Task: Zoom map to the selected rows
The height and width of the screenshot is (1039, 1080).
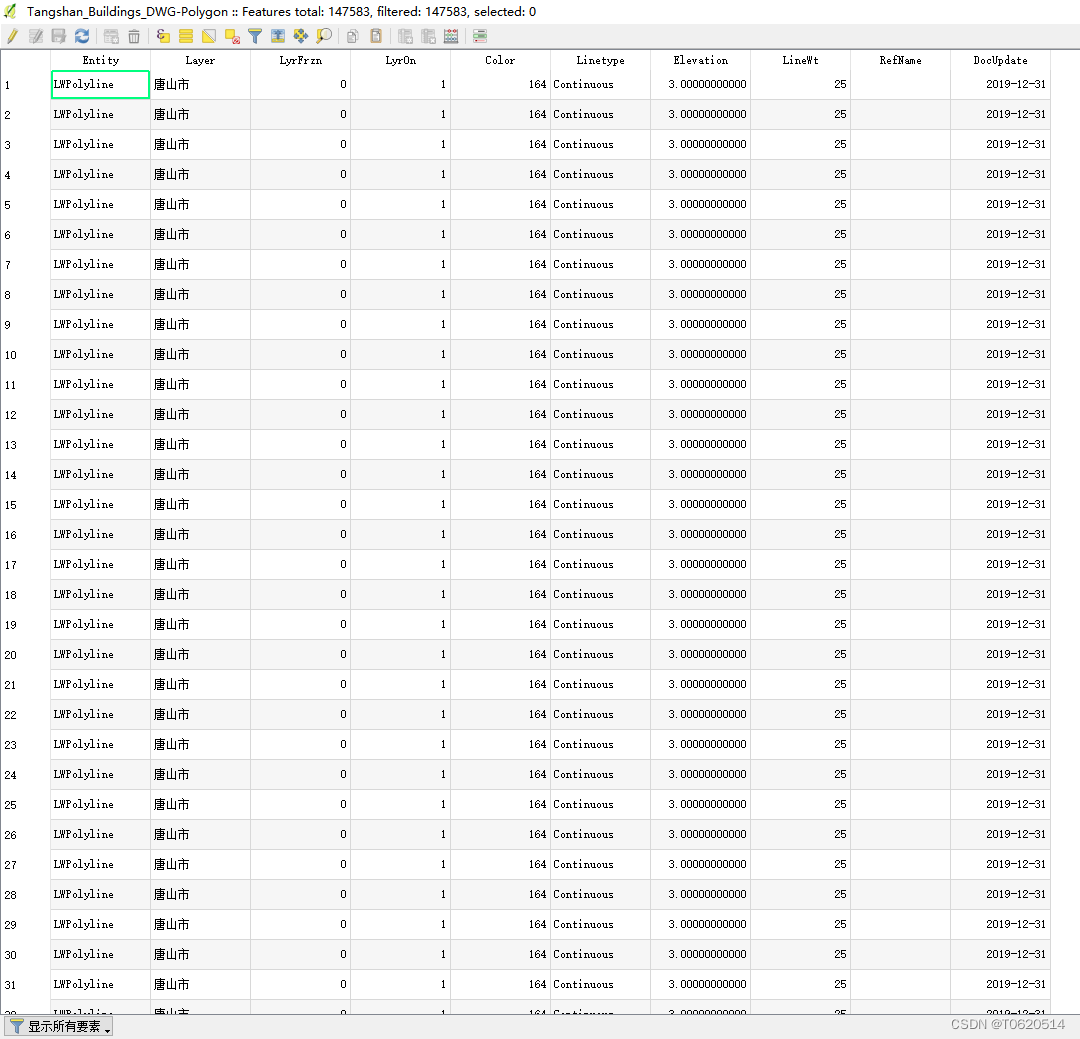Action: click(324, 36)
